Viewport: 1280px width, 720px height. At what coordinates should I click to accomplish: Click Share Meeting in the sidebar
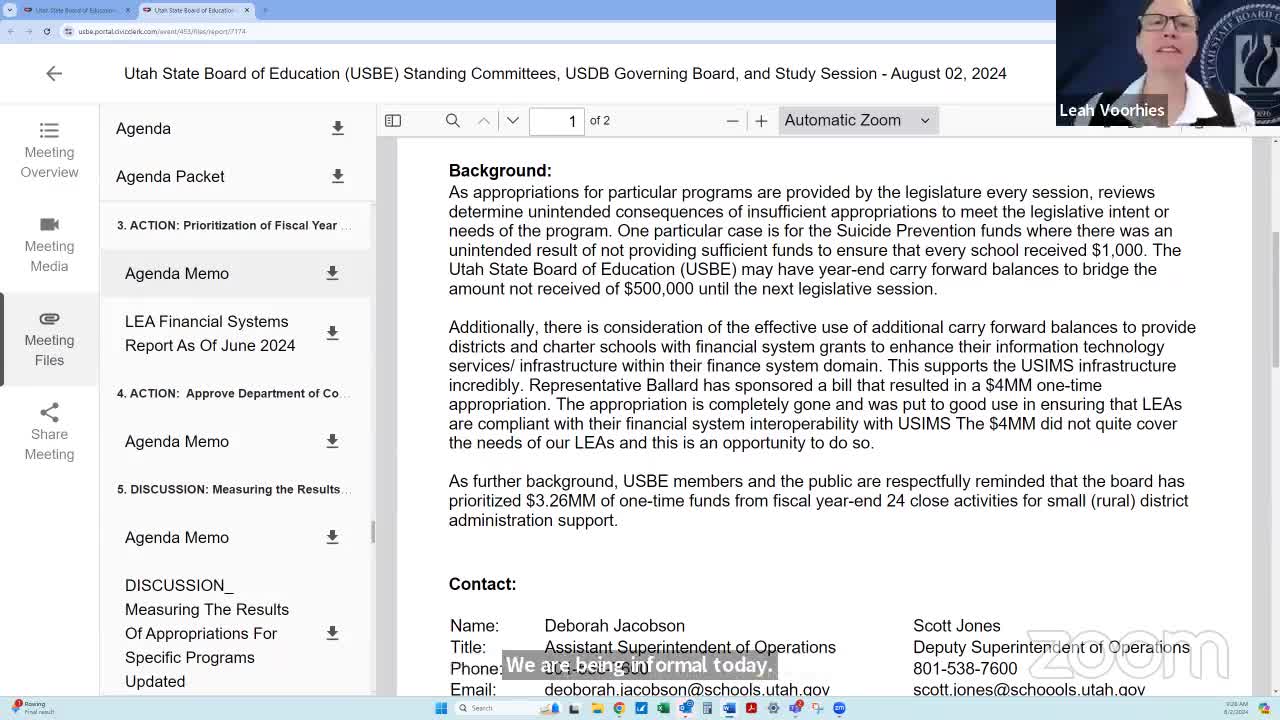click(49, 432)
